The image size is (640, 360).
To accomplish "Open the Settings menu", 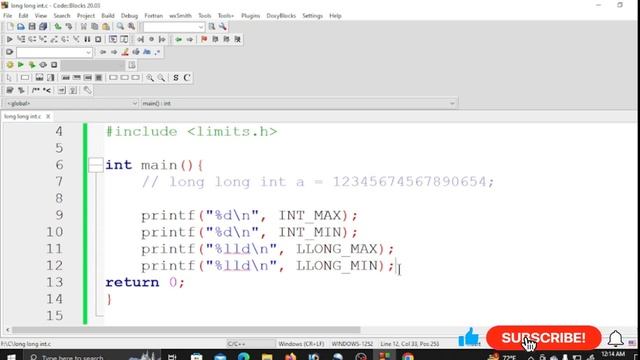I will point(312,16).
